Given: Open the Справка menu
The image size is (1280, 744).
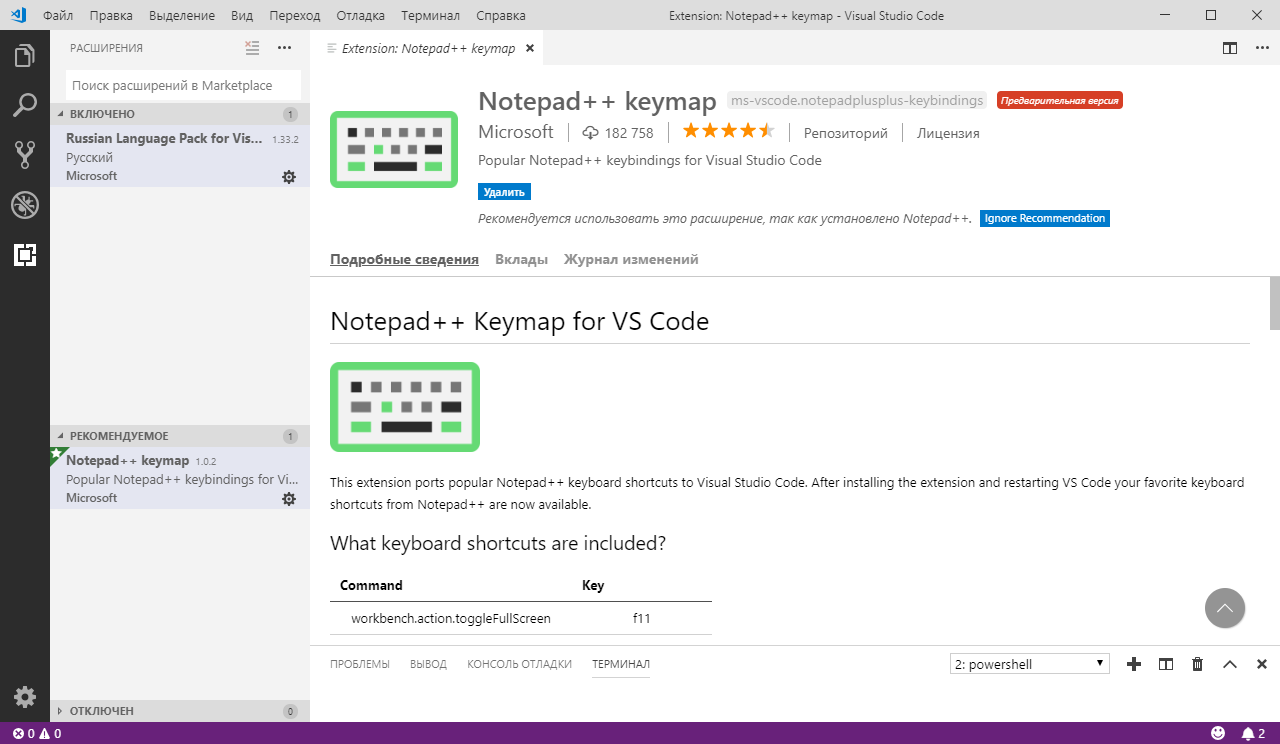Looking at the screenshot, I should coord(501,15).
